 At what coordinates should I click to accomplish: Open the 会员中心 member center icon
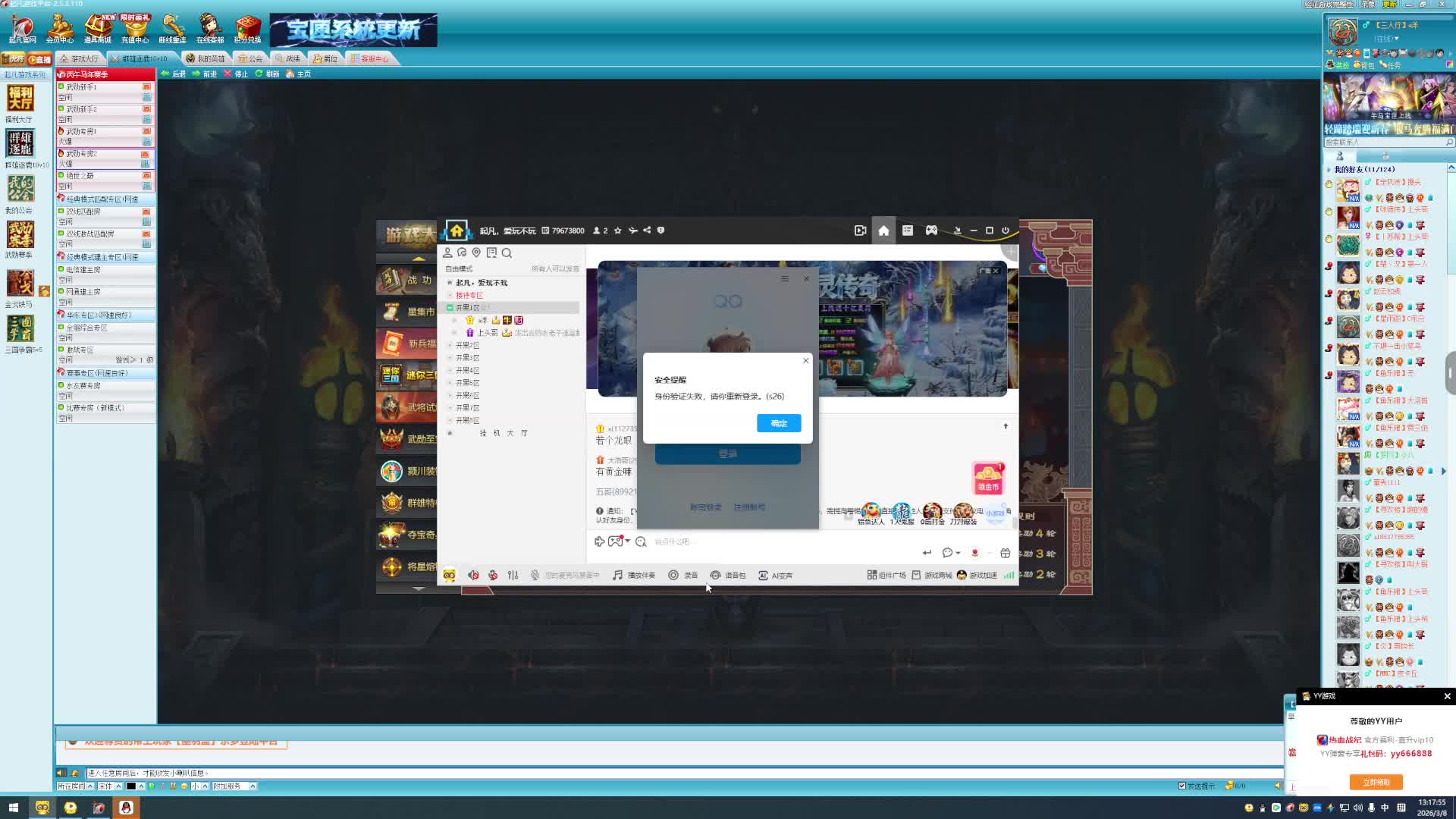[x=60, y=29]
